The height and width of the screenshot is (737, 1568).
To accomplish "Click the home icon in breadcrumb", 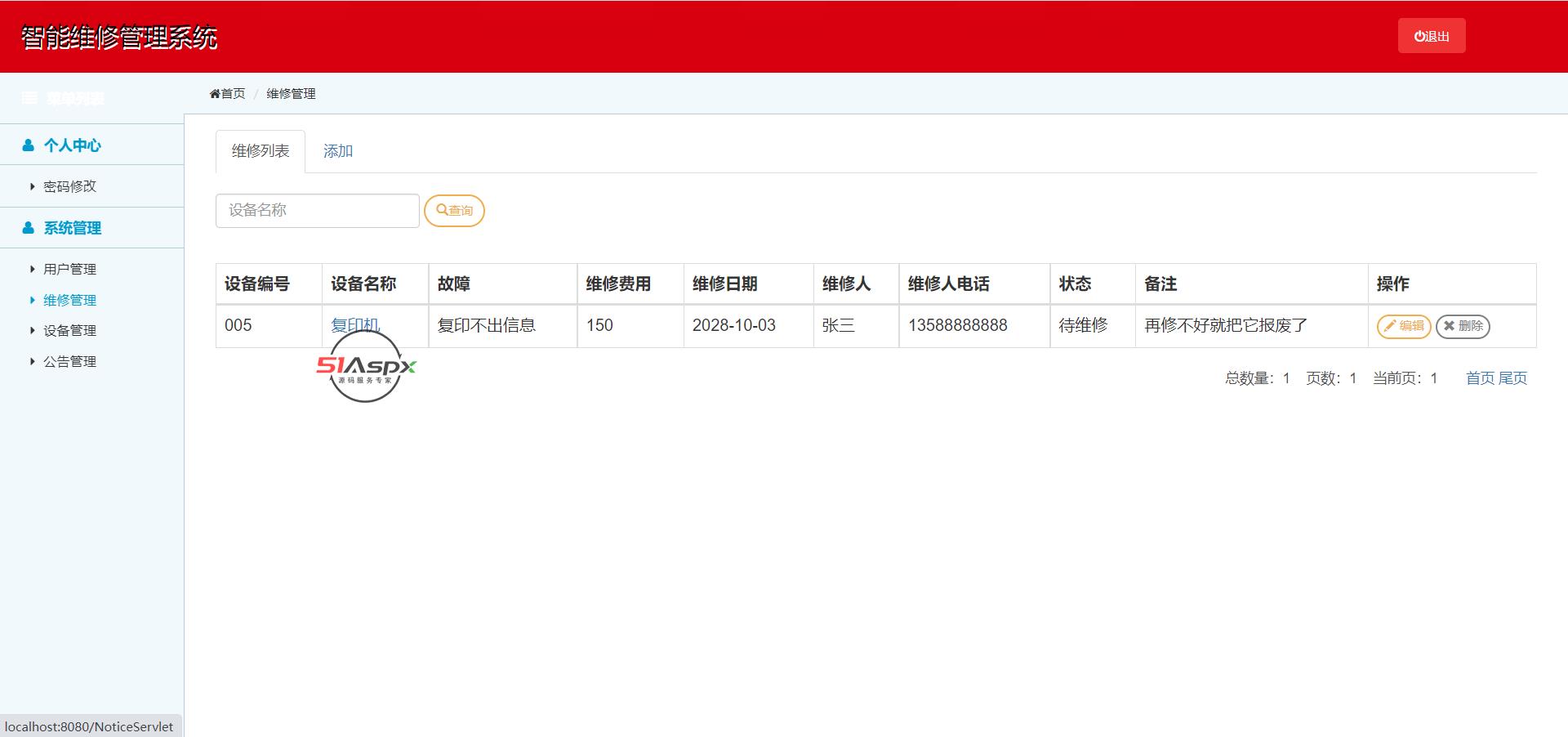I will (x=215, y=94).
